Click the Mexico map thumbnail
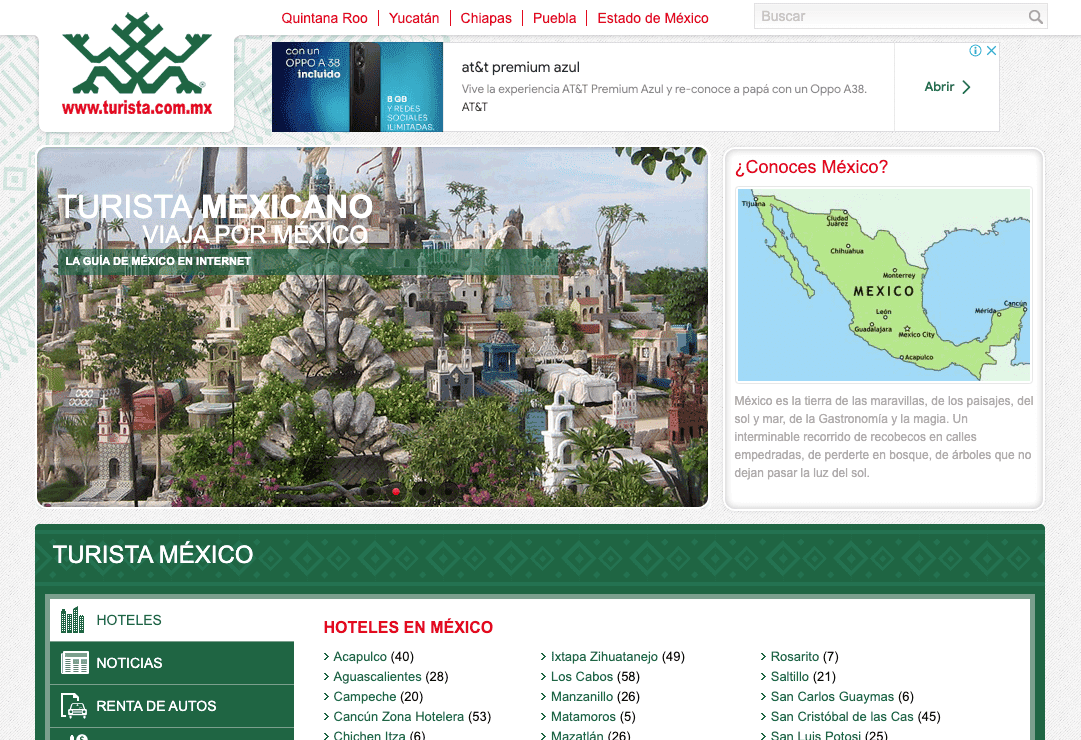The height and width of the screenshot is (740, 1081). coord(883,285)
